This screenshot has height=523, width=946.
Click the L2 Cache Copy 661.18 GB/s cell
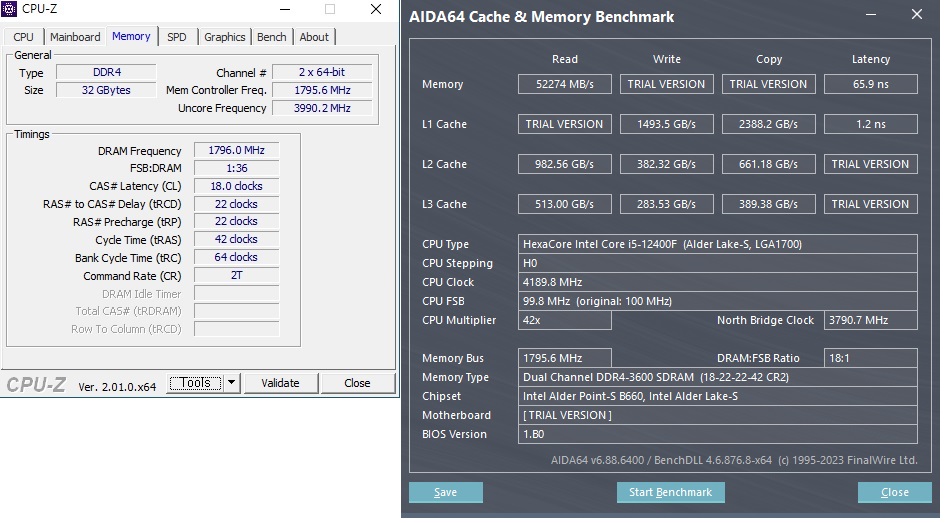tap(769, 164)
